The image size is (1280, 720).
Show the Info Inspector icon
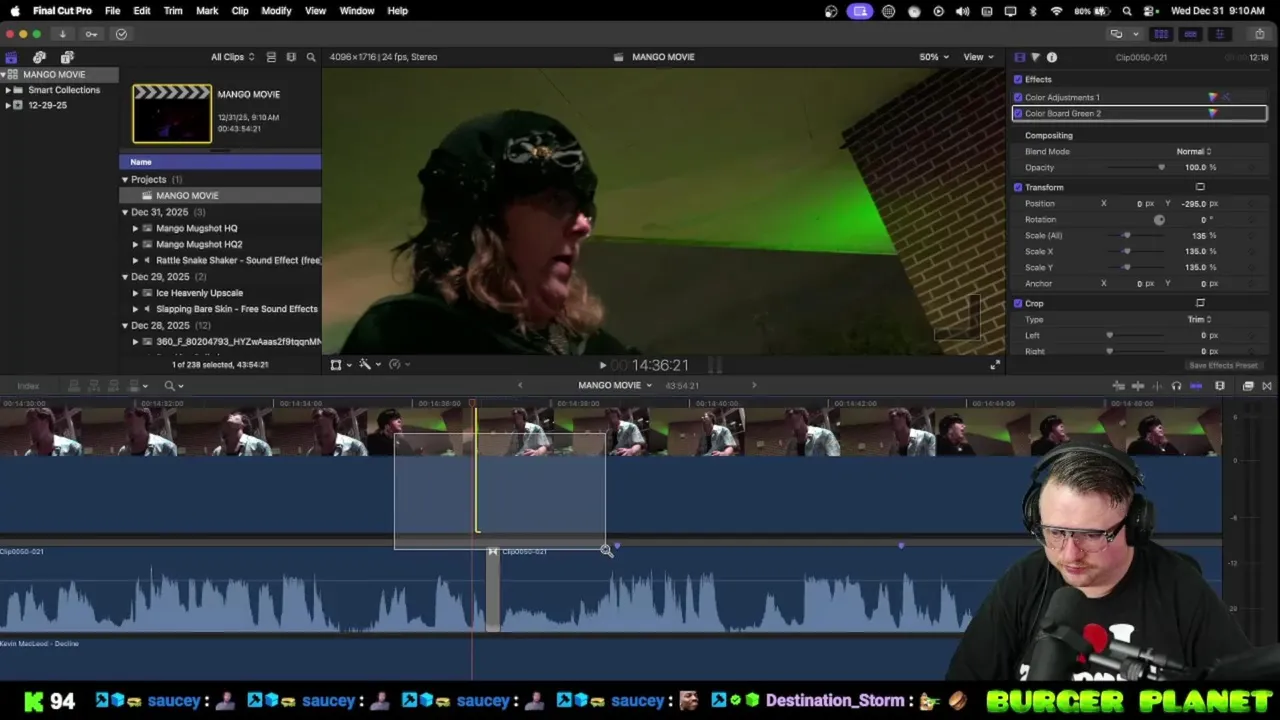click(x=1052, y=57)
